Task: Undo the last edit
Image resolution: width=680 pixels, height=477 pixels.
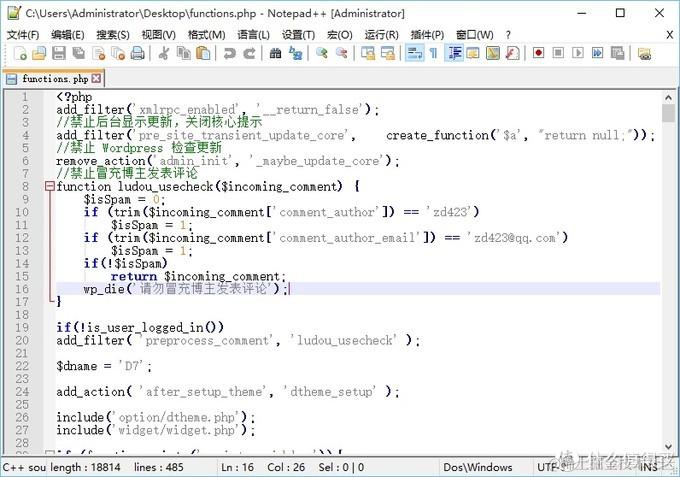Action: [229, 53]
